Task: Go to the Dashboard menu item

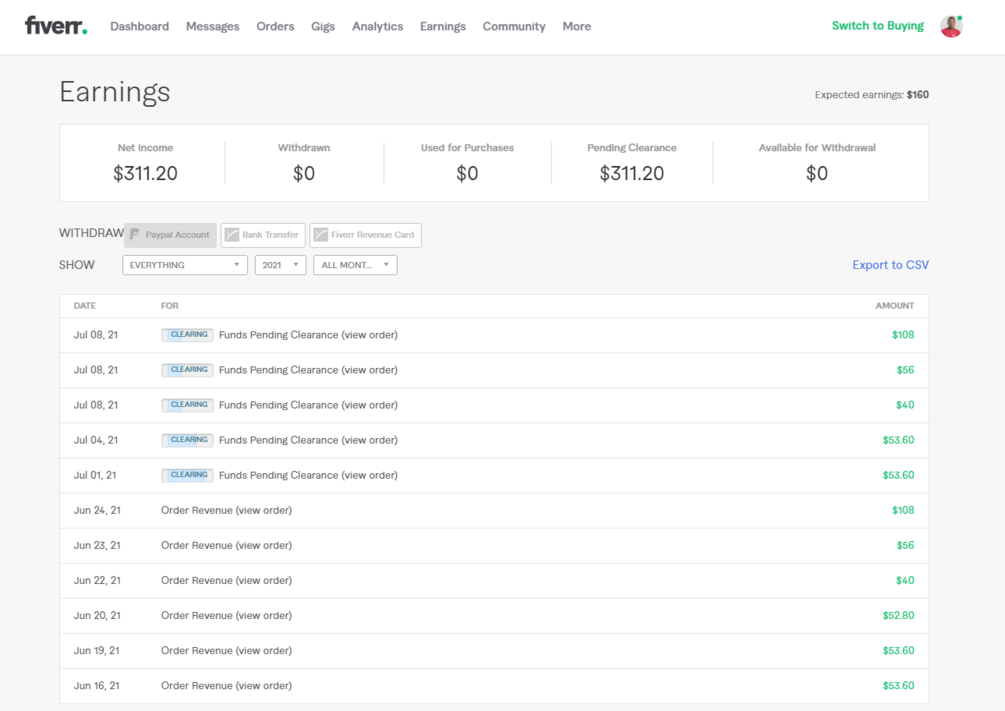Action: pos(139,26)
